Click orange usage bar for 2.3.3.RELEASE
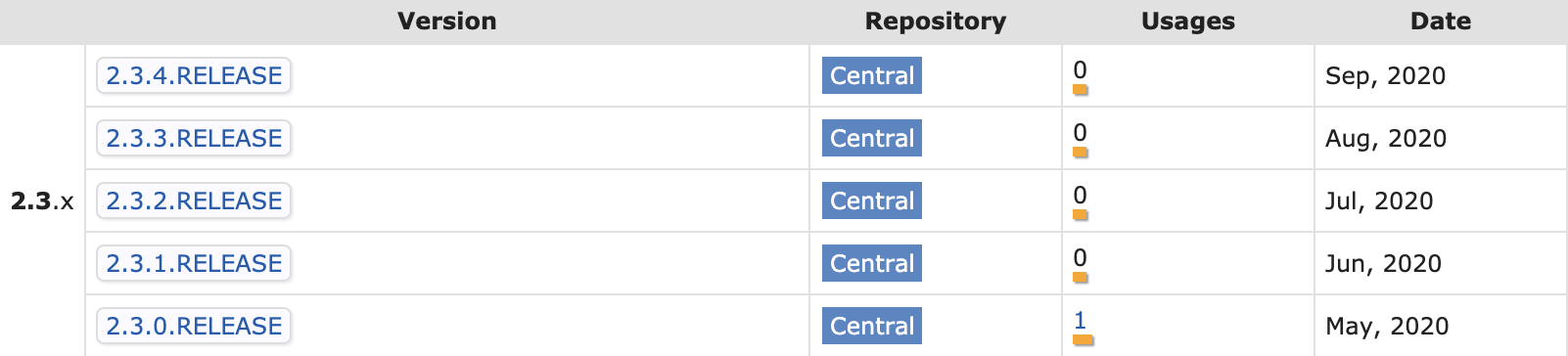 [1081, 153]
